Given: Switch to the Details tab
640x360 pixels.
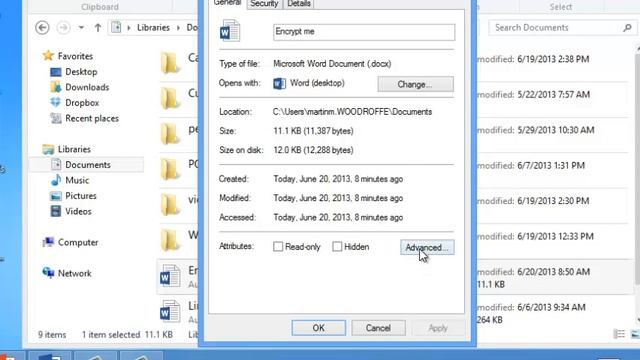Looking at the screenshot, I should [299, 4].
